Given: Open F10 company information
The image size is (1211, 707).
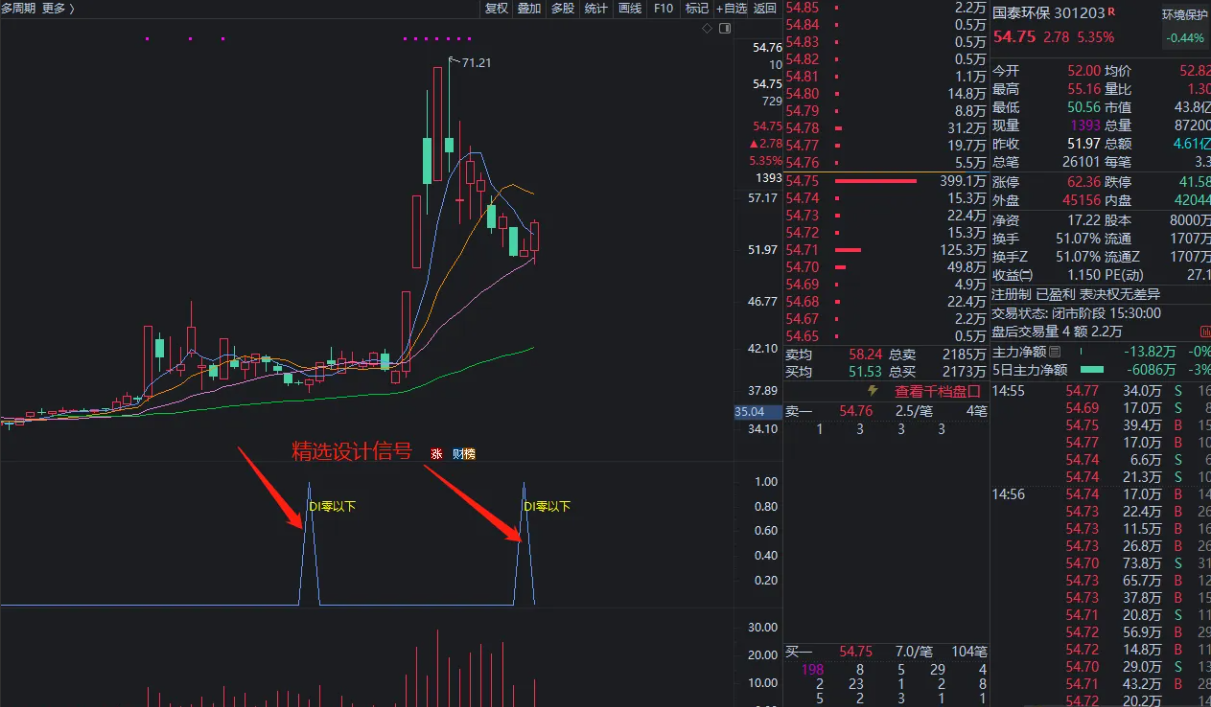Looking at the screenshot, I should click(x=663, y=8).
